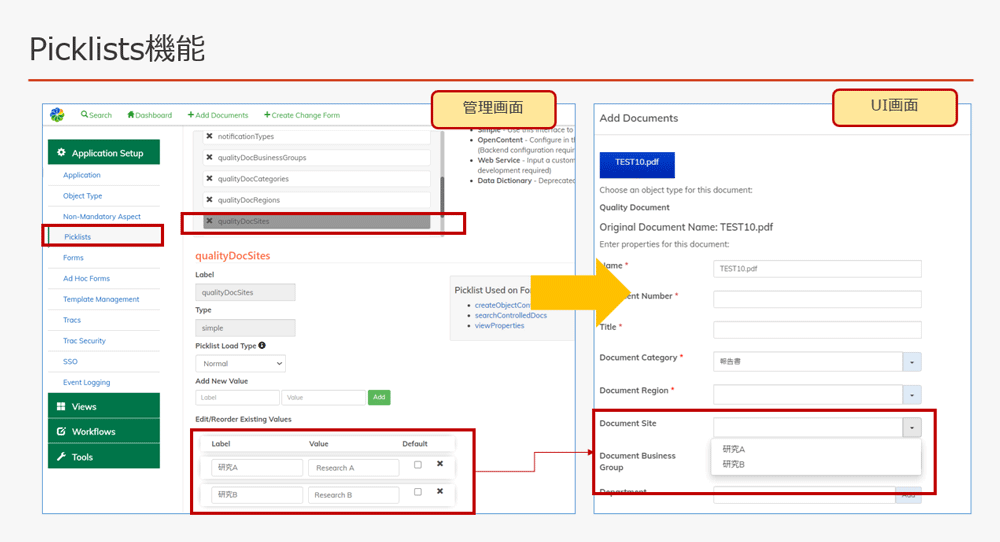Open Non-Mandatory Aspect in sidebar
Image resolution: width=1000 pixels, height=542 pixels.
[x=102, y=217]
